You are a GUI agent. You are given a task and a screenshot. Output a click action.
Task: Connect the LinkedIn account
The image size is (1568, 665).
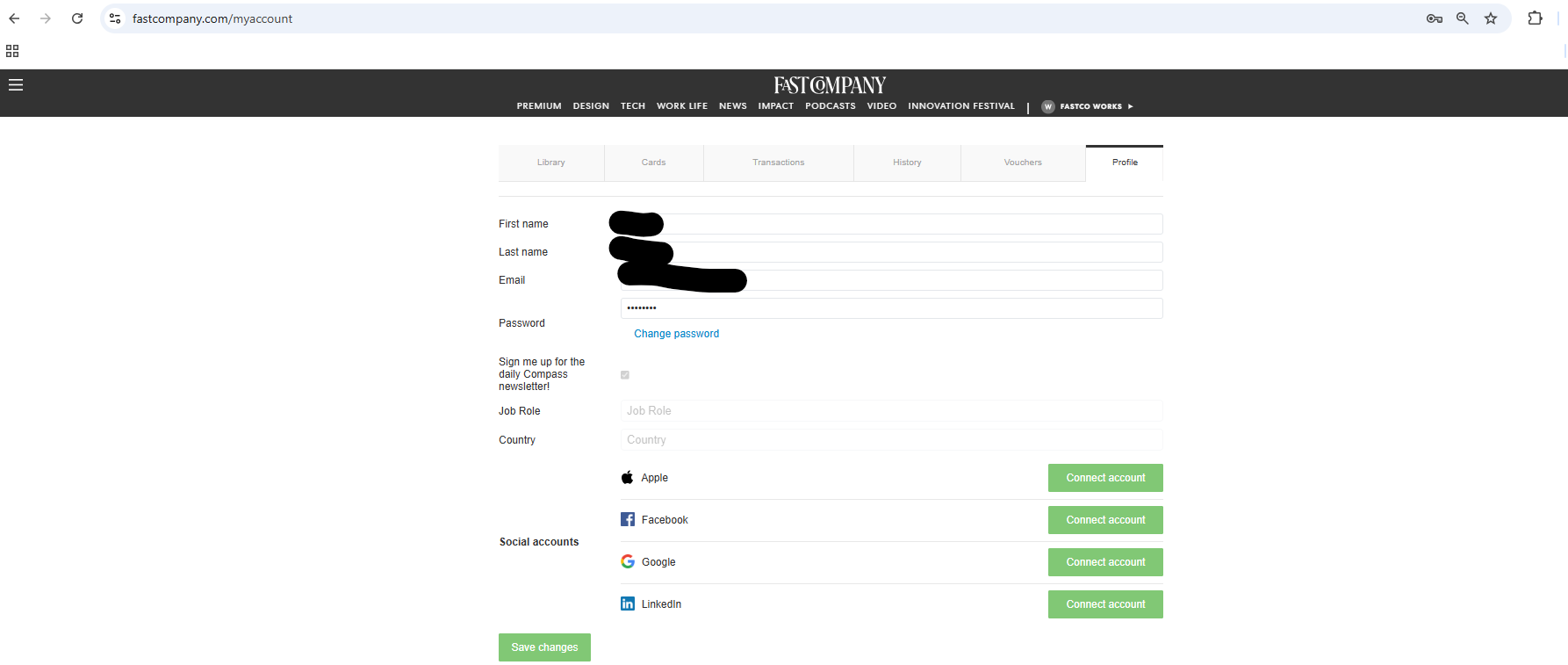click(1105, 604)
